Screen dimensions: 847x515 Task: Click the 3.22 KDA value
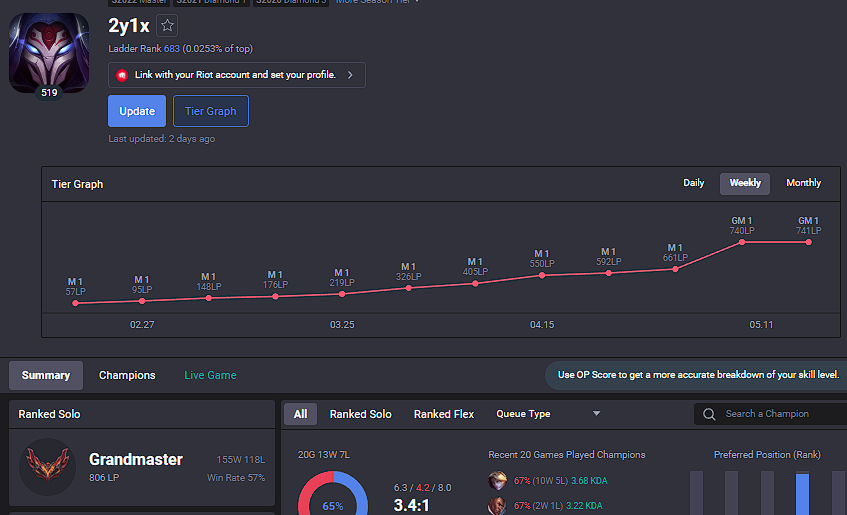(584, 506)
